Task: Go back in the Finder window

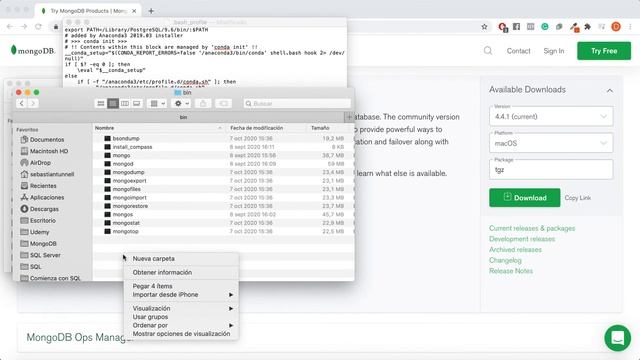Action: click(x=22, y=103)
